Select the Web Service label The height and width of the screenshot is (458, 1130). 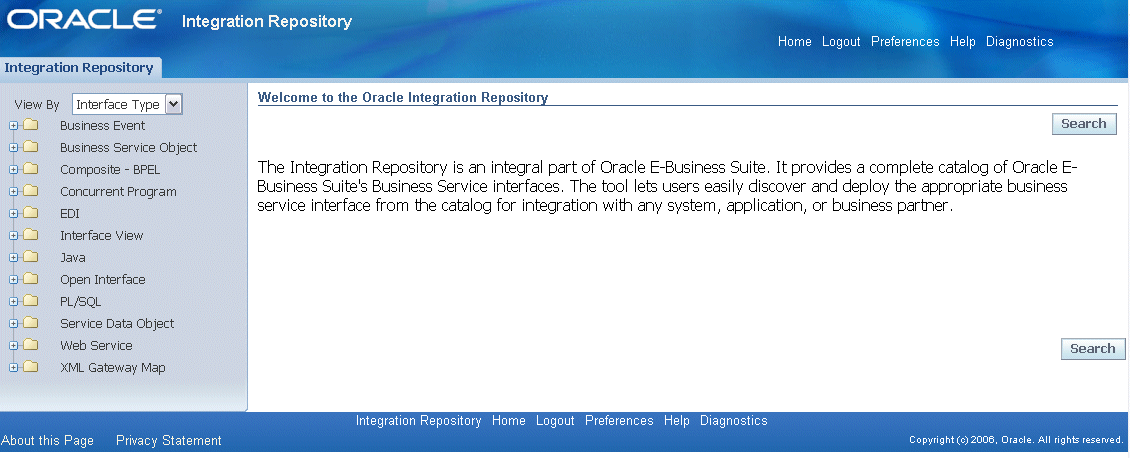tap(96, 345)
